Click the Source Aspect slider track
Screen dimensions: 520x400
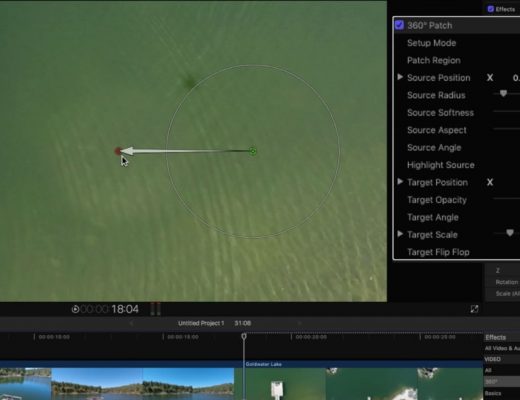point(506,129)
